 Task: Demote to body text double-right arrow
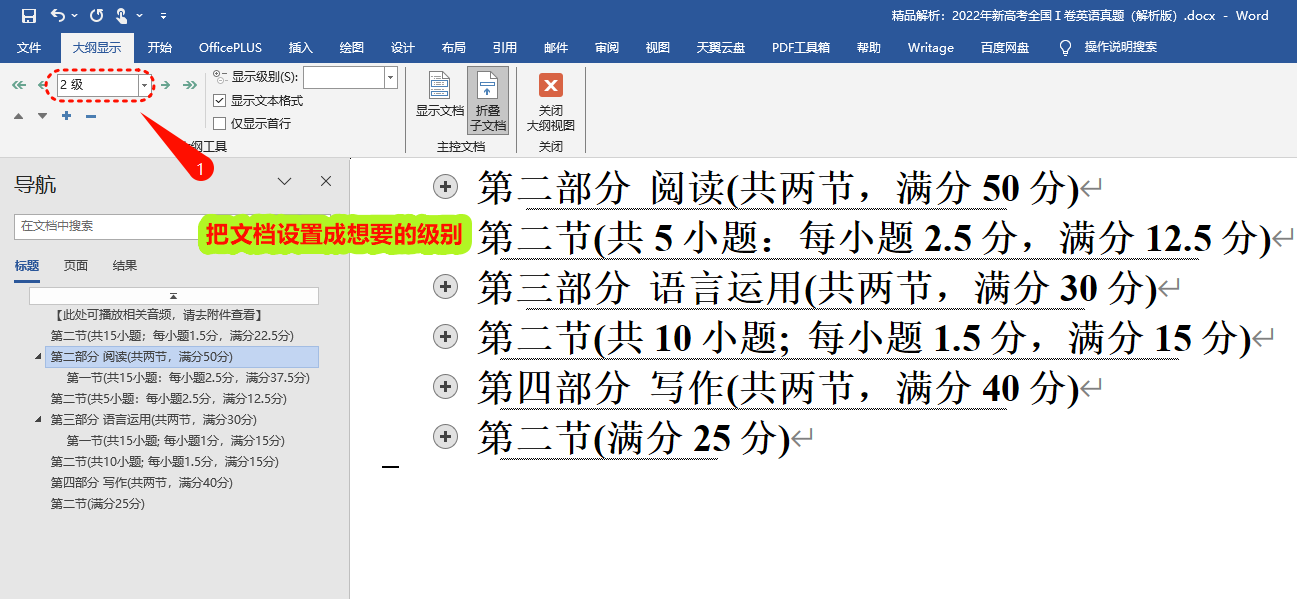[x=189, y=85]
